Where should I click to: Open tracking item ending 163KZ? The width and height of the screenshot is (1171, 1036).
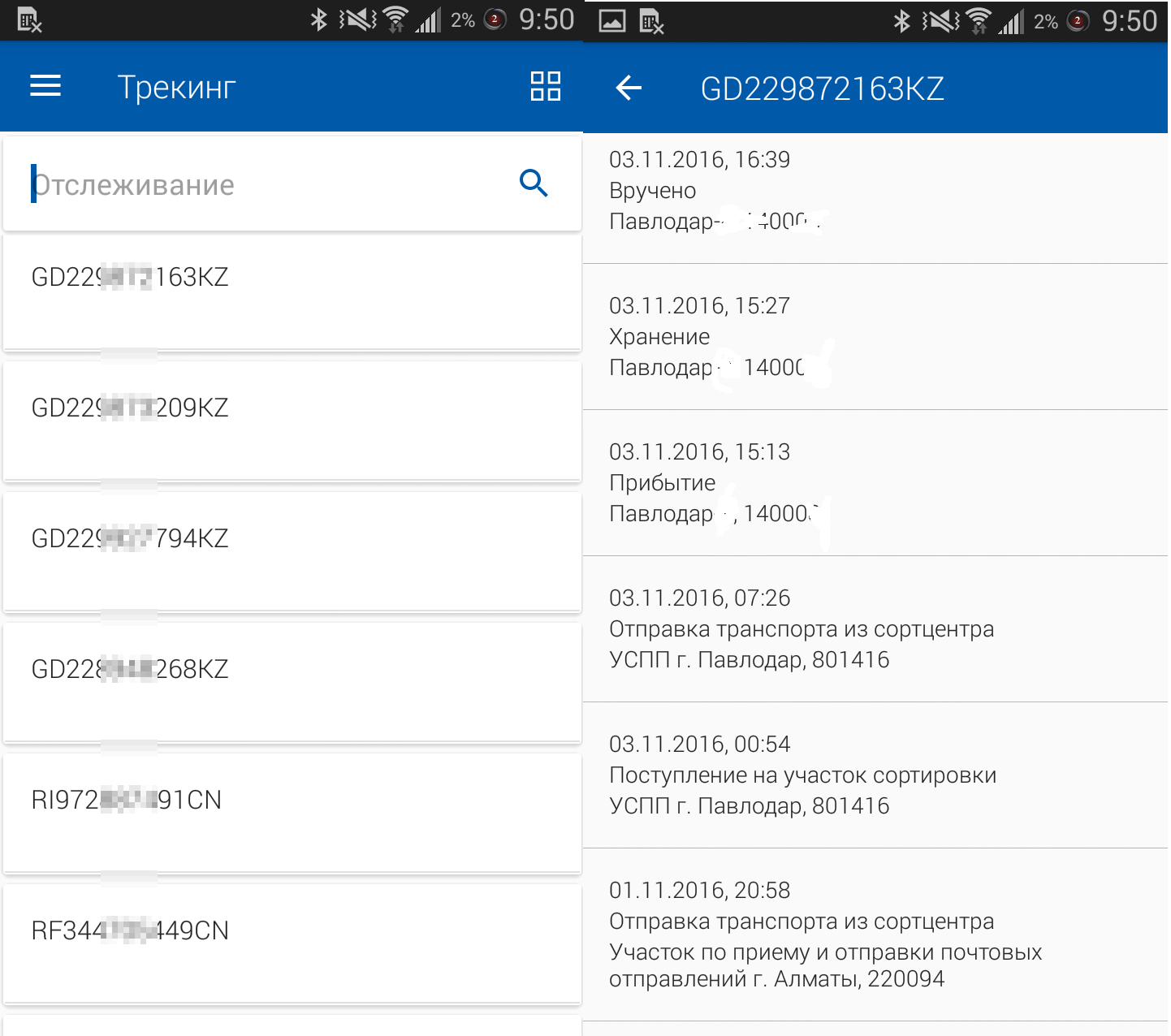point(292,293)
